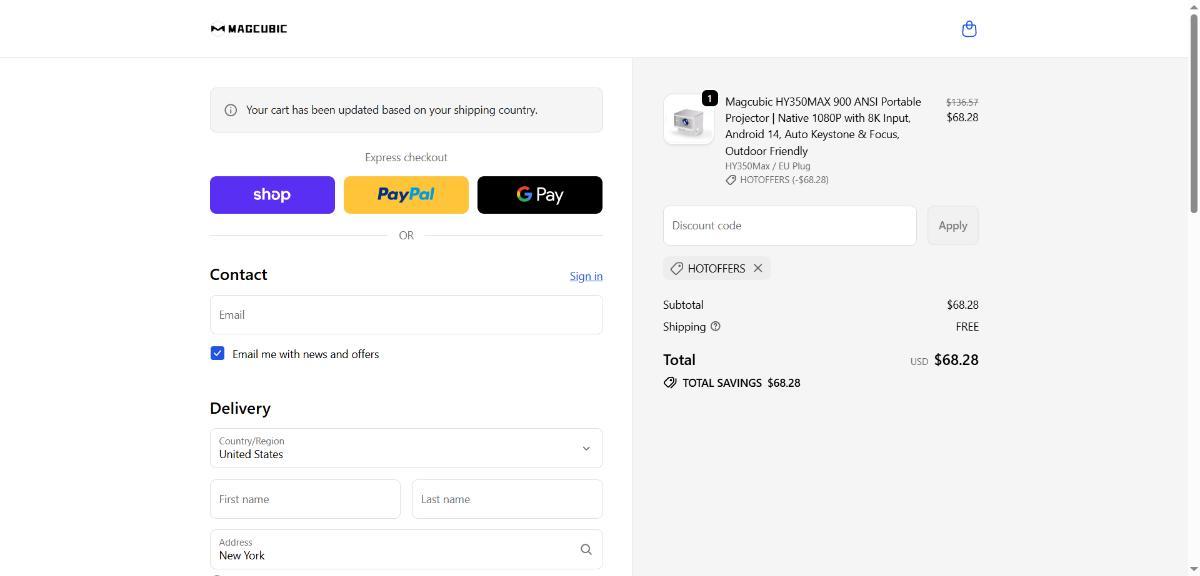This screenshot has height=576, width=1200.
Task: Click into the Email input field
Action: 406,315
